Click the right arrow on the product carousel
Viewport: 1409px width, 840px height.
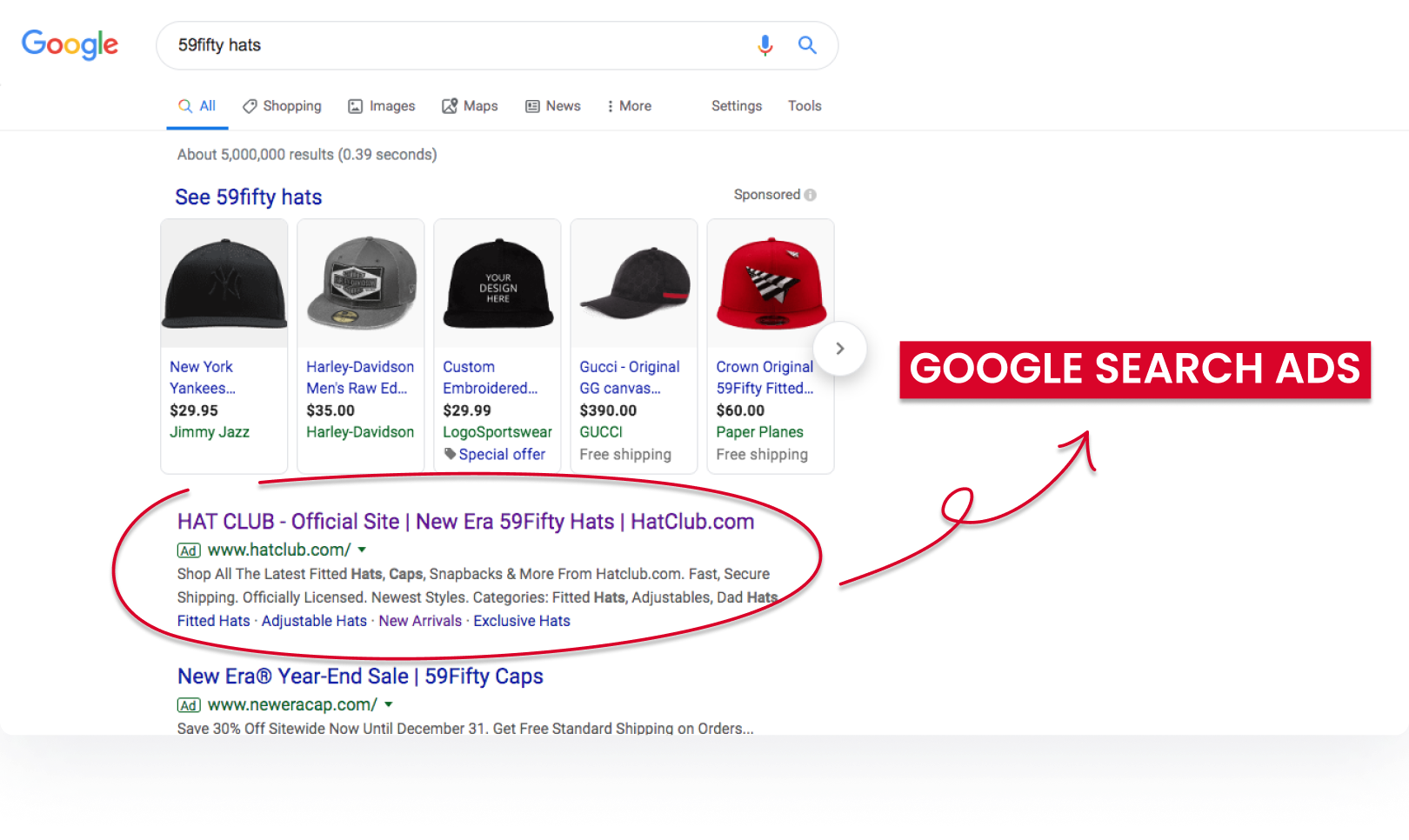click(x=839, y=348)
